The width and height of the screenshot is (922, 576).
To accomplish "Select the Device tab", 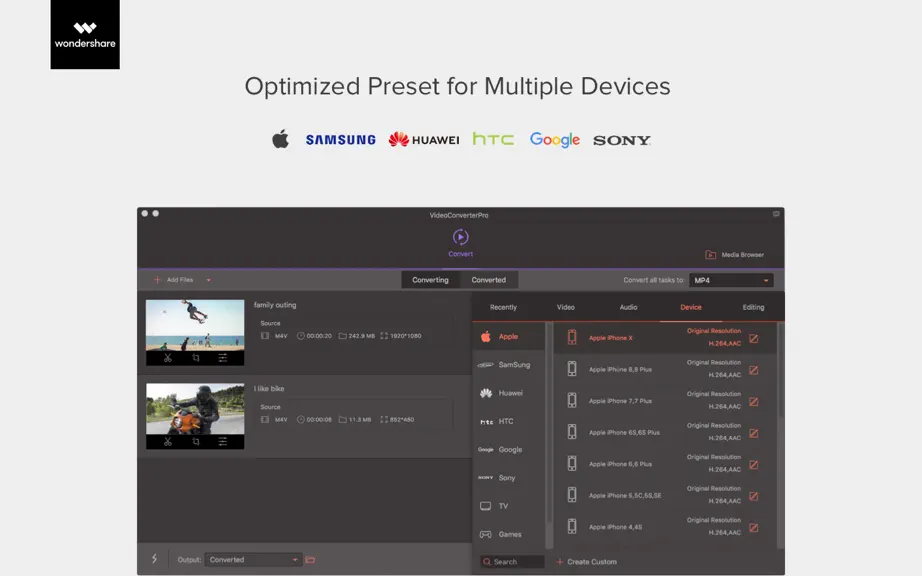I will (691, 307).
